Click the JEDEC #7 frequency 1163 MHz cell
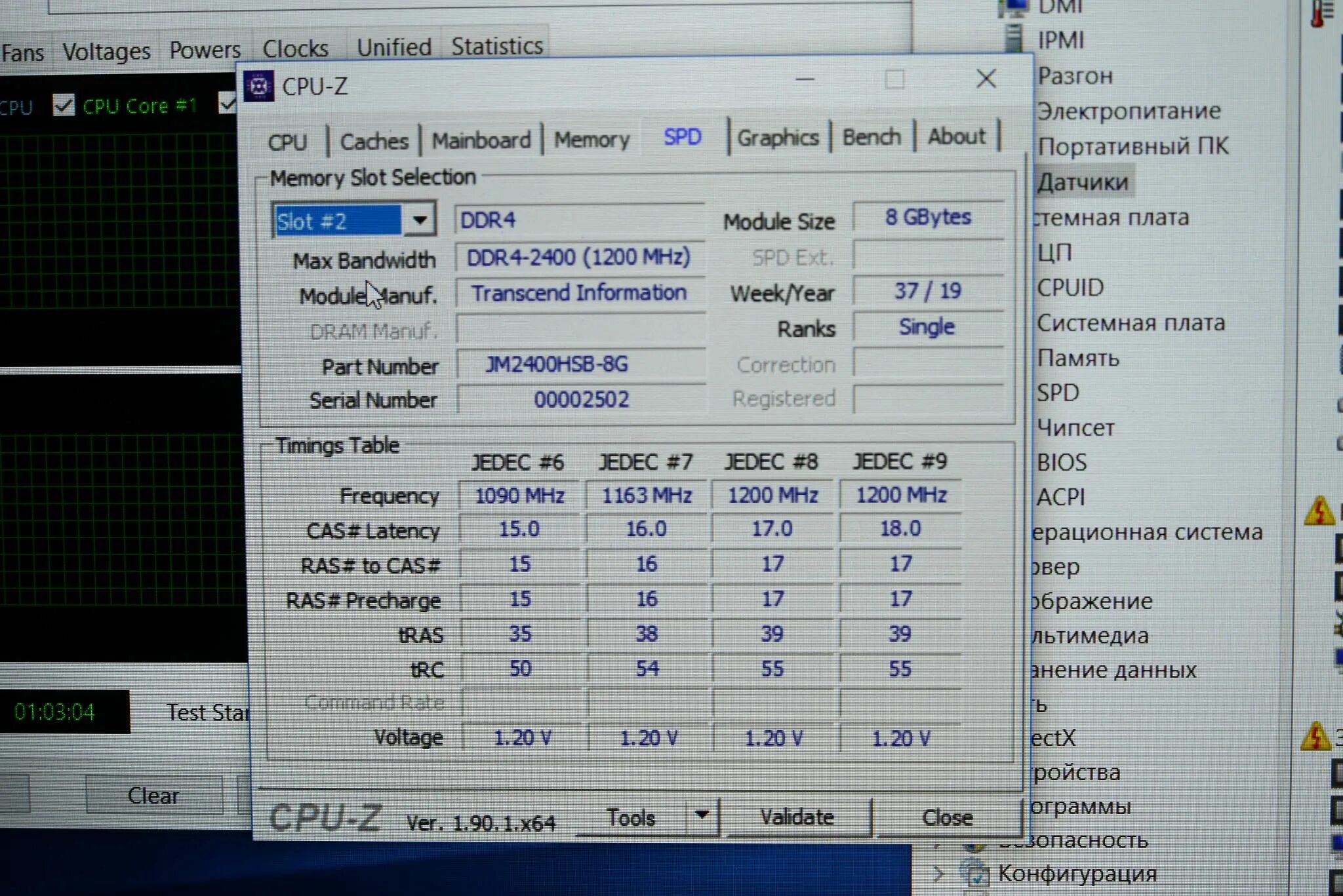The image size is (1343, 896). tap(647, 495)
